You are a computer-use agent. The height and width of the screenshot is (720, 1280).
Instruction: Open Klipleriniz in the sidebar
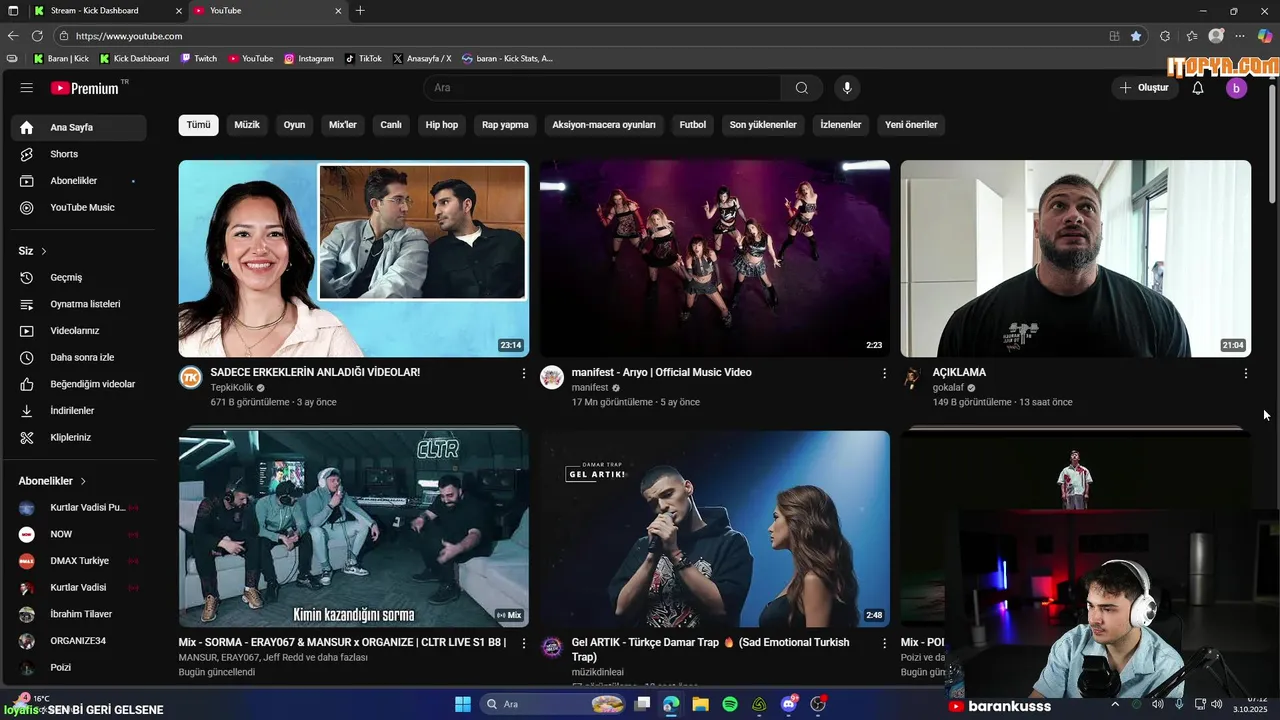pos(79,437)
